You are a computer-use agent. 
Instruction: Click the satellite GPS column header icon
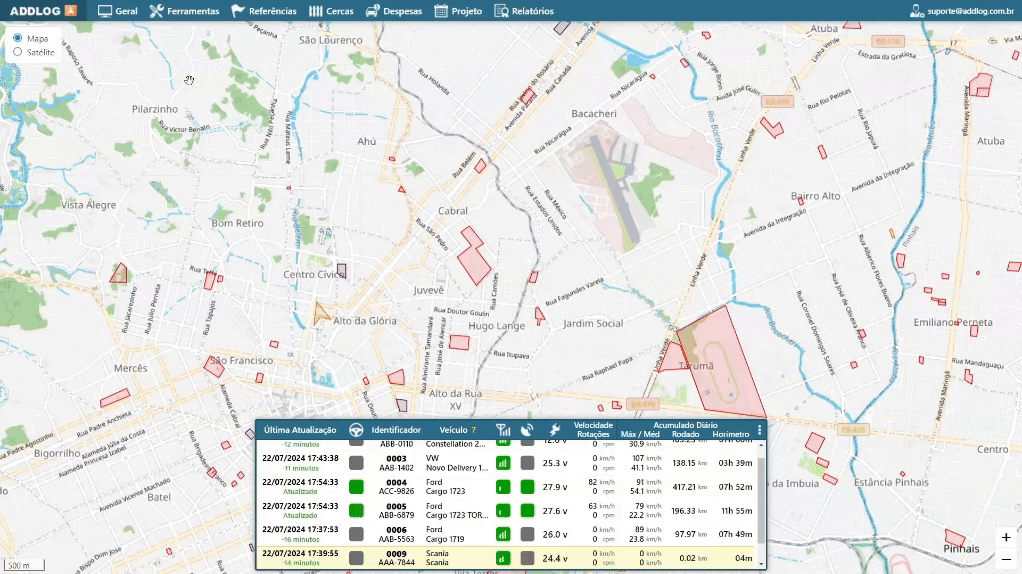coord(527,430)
